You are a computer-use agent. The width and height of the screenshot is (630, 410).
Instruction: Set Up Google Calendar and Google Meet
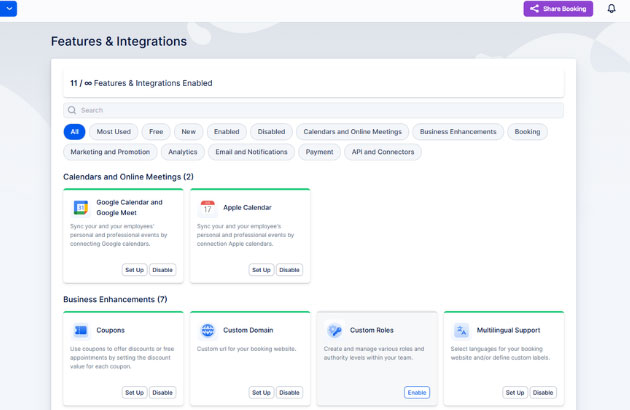click(135, 270)
